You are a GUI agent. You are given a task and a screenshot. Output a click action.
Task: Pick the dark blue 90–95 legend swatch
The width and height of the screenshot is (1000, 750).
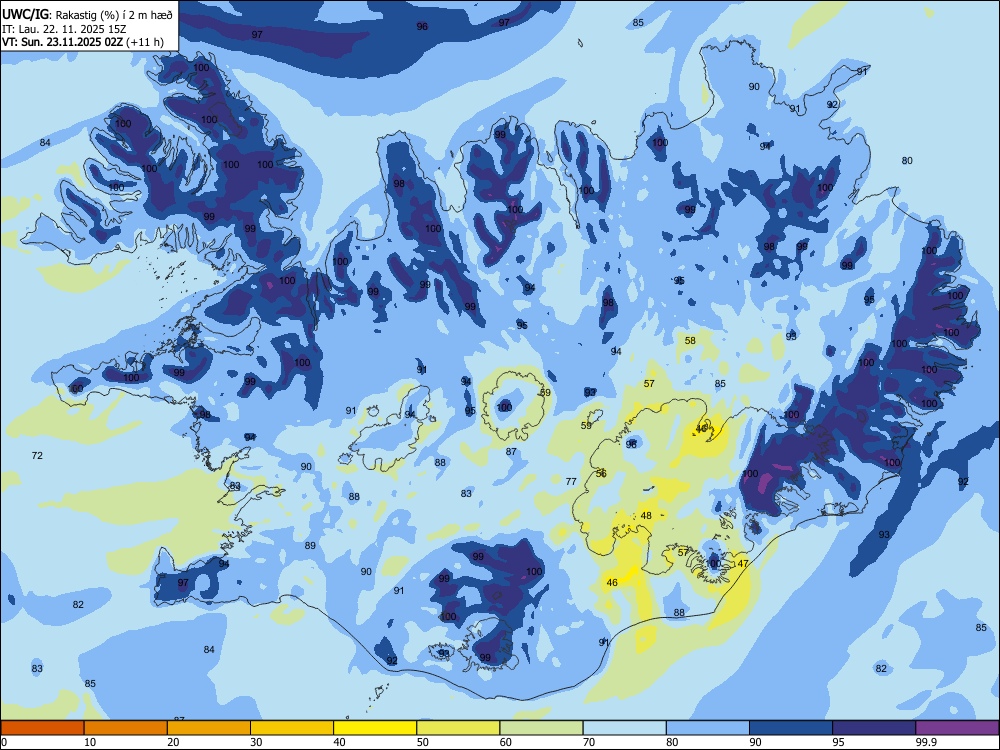pyautogui.click(x=791, y=728)
